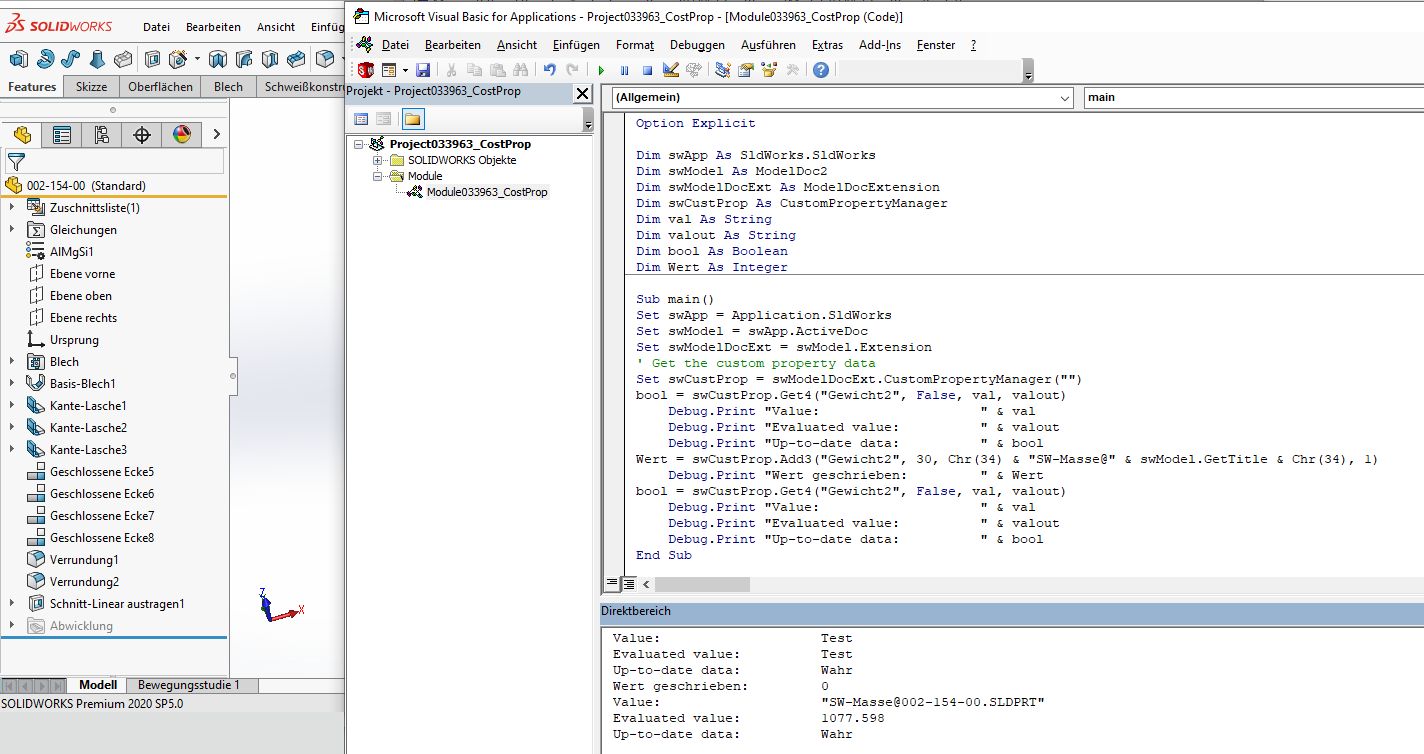Switch to Oberflächen tab
Image resolution: width=1424 pixels, height=754 pixels.
pos(160,86)
